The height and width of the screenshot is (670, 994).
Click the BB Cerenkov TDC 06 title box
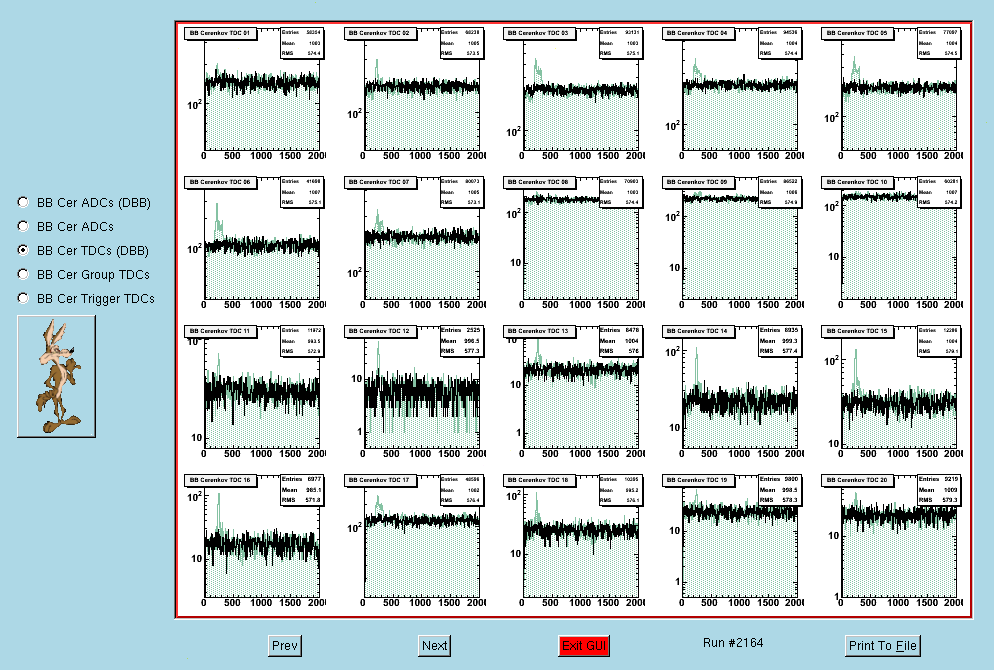point(221,183)
